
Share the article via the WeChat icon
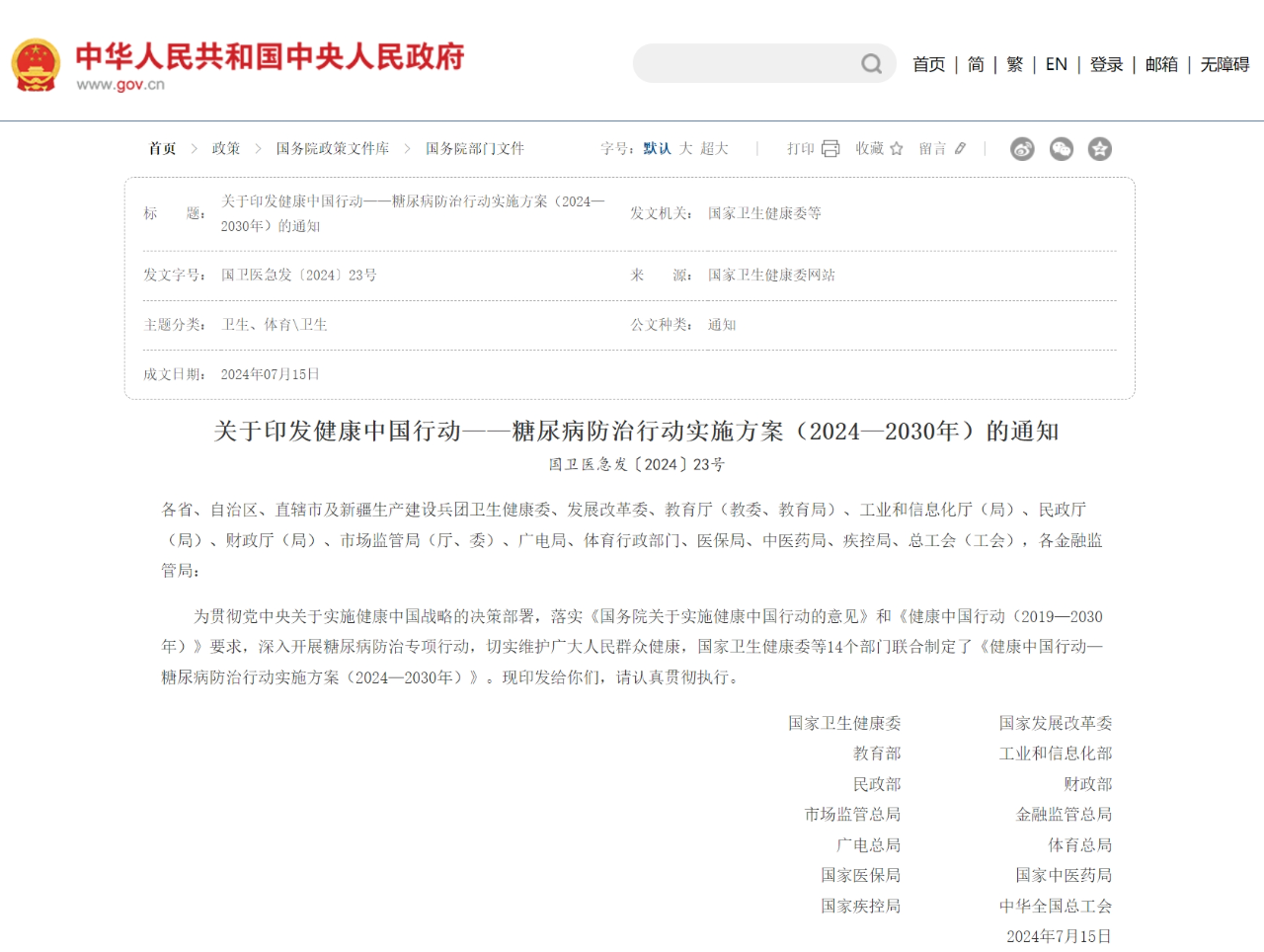click(x=1061, y=148)
